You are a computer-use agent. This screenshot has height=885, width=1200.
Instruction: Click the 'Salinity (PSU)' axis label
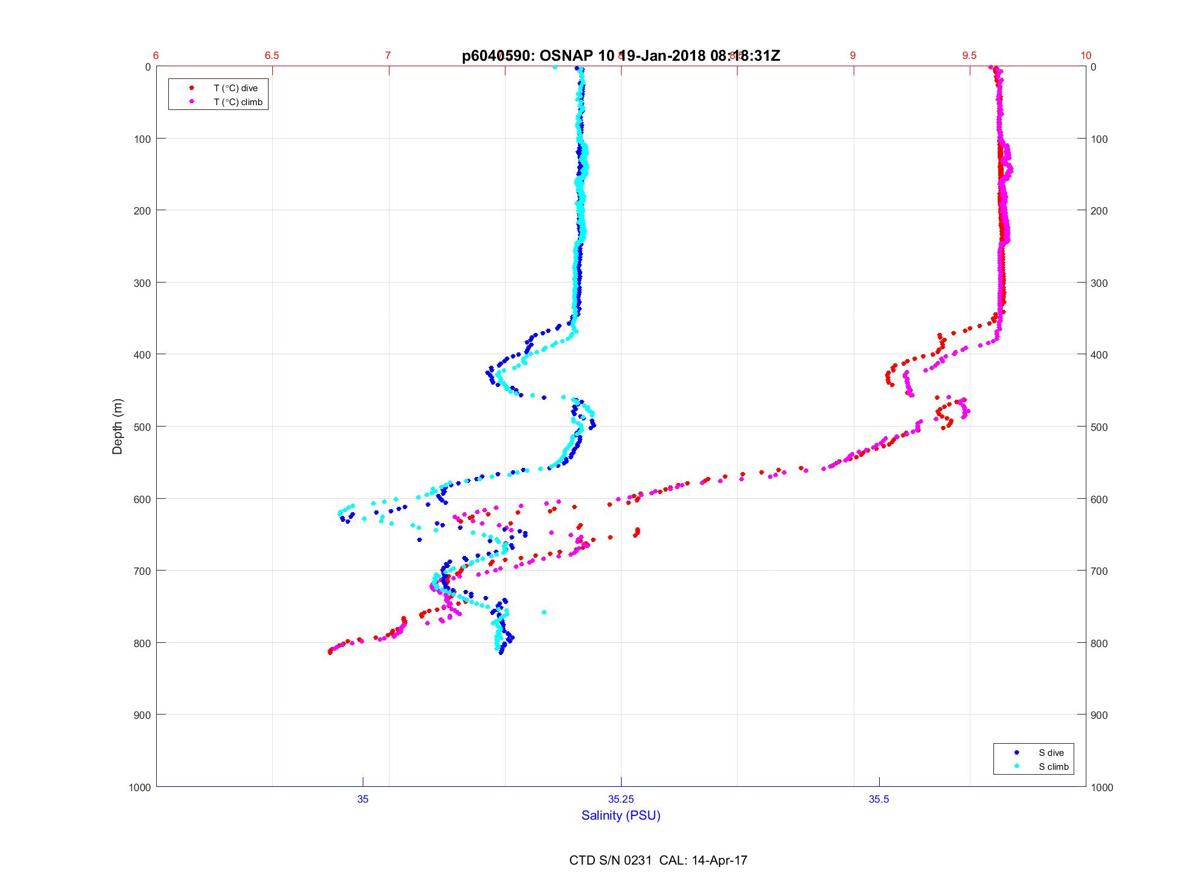[621, 815]
